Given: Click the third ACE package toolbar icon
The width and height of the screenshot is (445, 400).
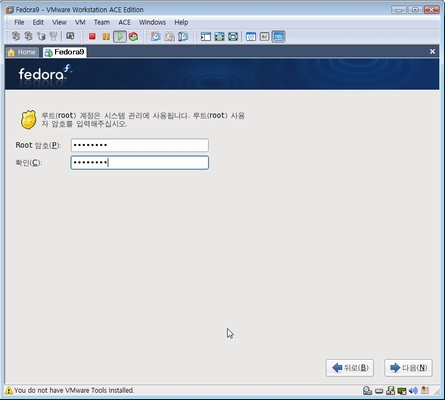Looking at the screenshot, I should pyautogui.click(x=41, y=36).
